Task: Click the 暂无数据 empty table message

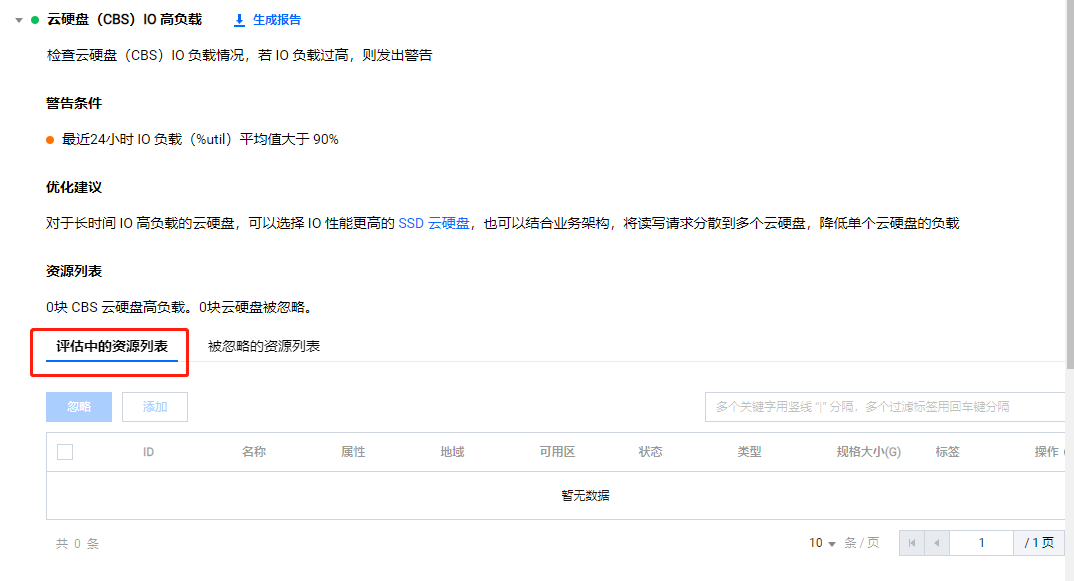Action: coord(585,495)
